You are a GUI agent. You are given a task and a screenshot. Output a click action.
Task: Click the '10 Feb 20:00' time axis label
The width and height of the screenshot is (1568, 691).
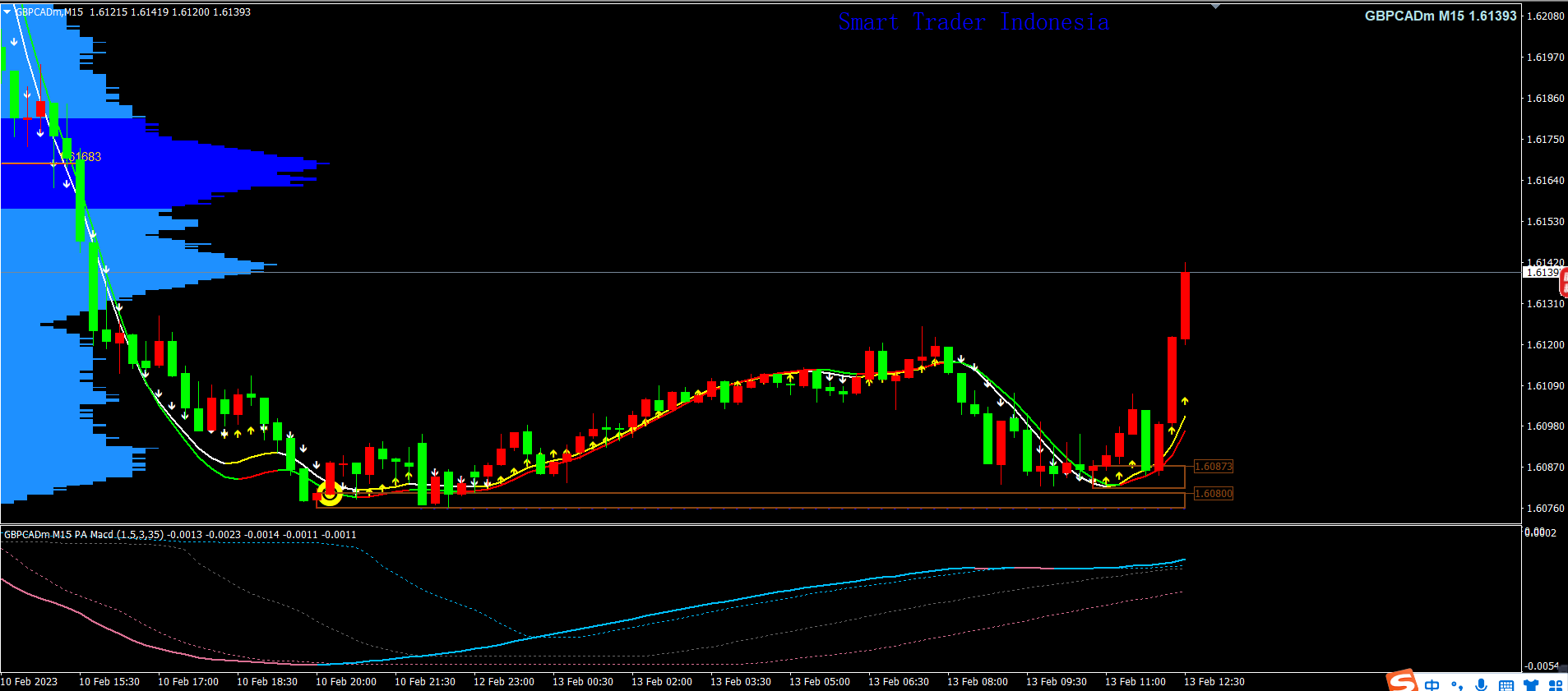pos(346,682)
